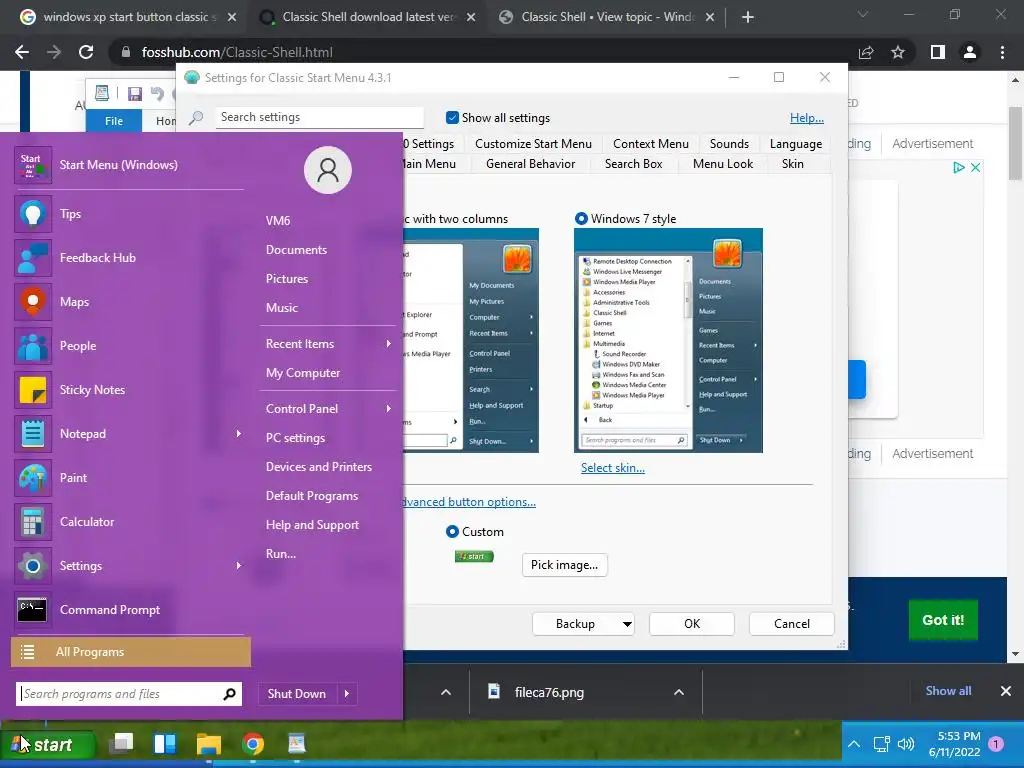Open Settings gear icon in start menu
The image size is (1024, 768).
click(33, 566)
